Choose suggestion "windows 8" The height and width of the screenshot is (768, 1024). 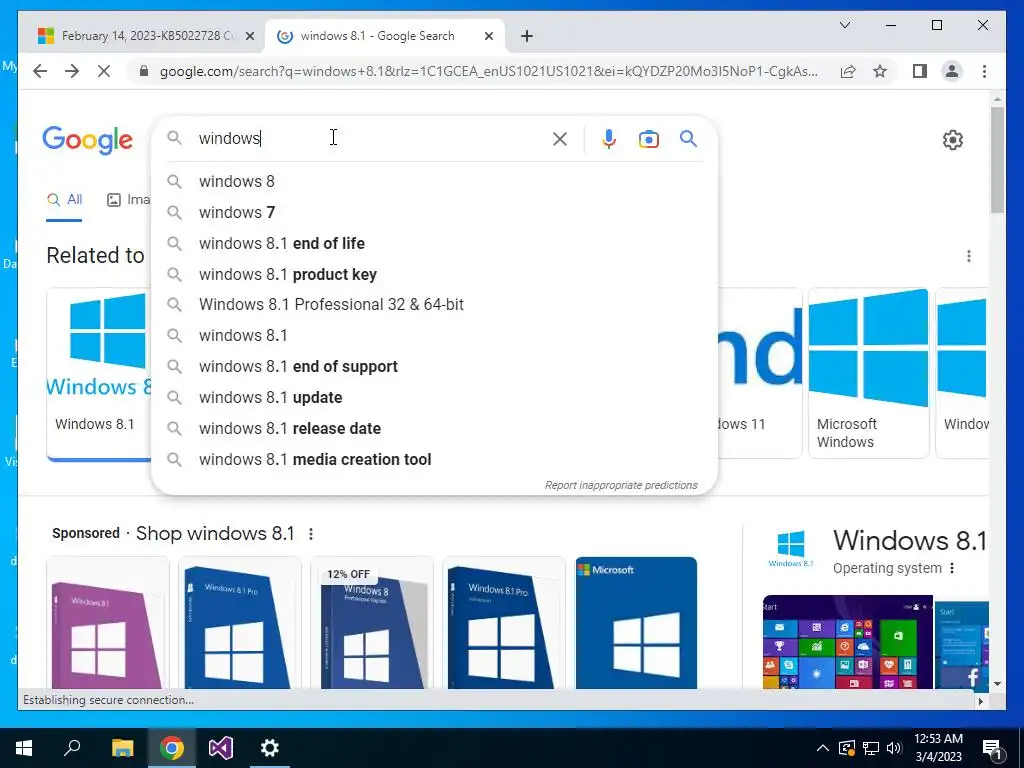coord(434,181)
